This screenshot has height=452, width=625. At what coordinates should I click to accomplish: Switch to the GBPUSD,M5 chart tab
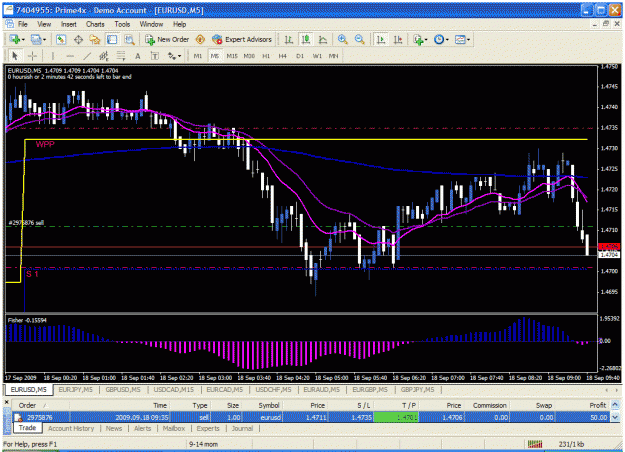point(123,389)
